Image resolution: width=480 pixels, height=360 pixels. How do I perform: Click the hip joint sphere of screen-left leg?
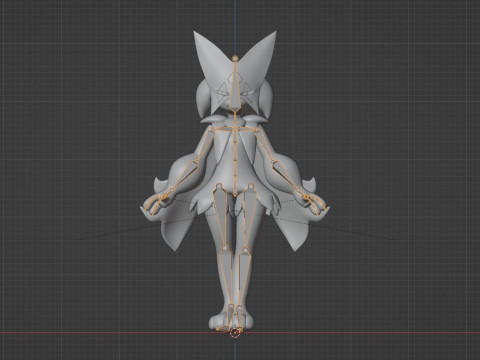219,186
